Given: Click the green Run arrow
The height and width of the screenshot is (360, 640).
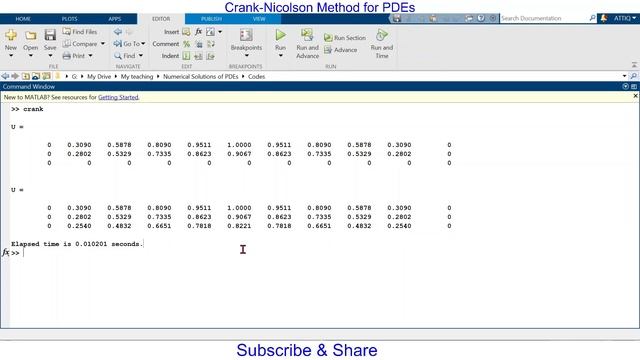Looking at the screenshot, I should tap(280, 35).
